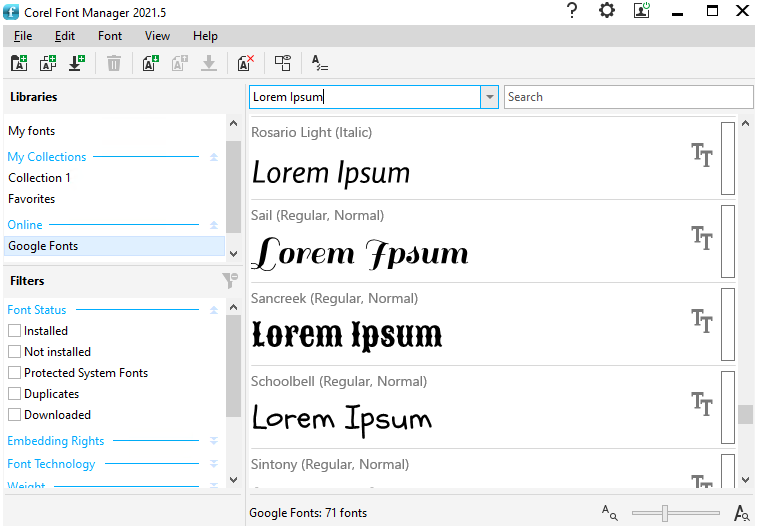Open the Font menu
759x530 pixels.
tap(110, 36)
